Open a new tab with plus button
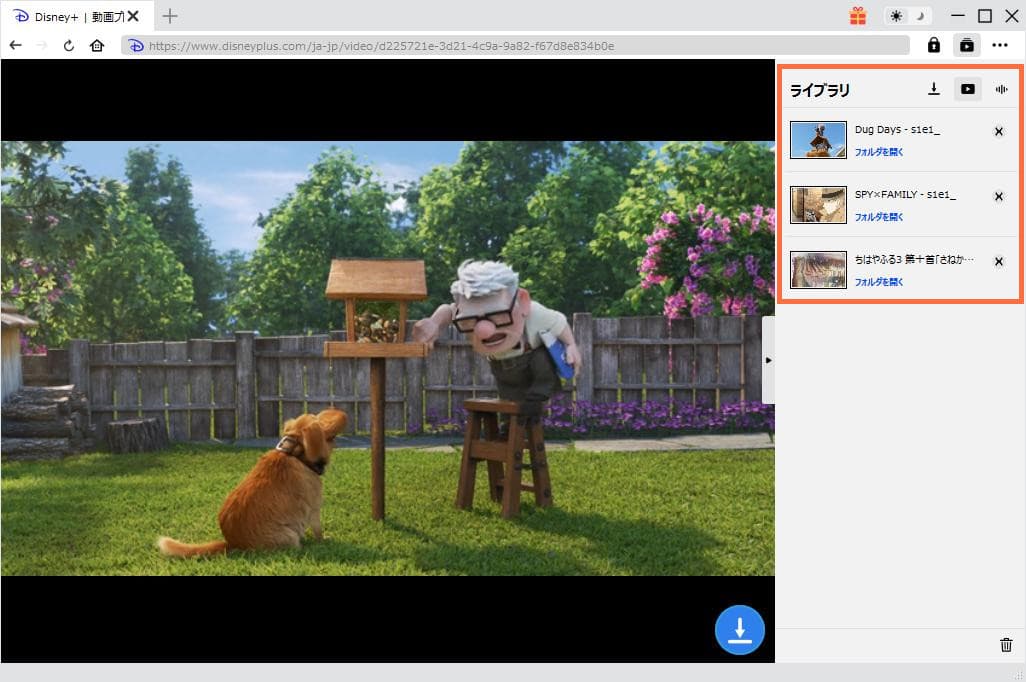 [170, 16]
